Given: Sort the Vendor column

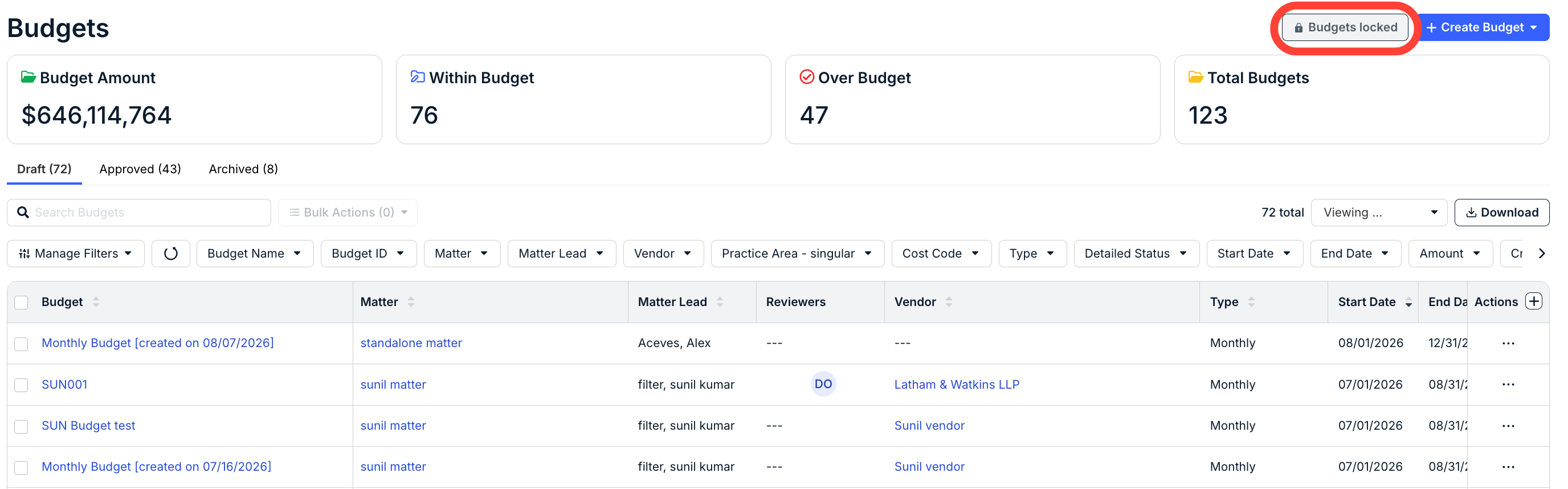Looking at the screenshot, I should pos(948,302).
